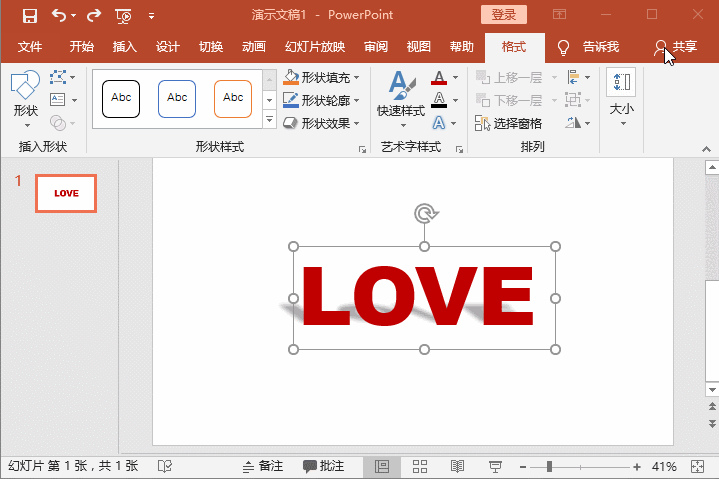Toggle the 备注 notes pane
Screen dimensions: 719x479
263,467
